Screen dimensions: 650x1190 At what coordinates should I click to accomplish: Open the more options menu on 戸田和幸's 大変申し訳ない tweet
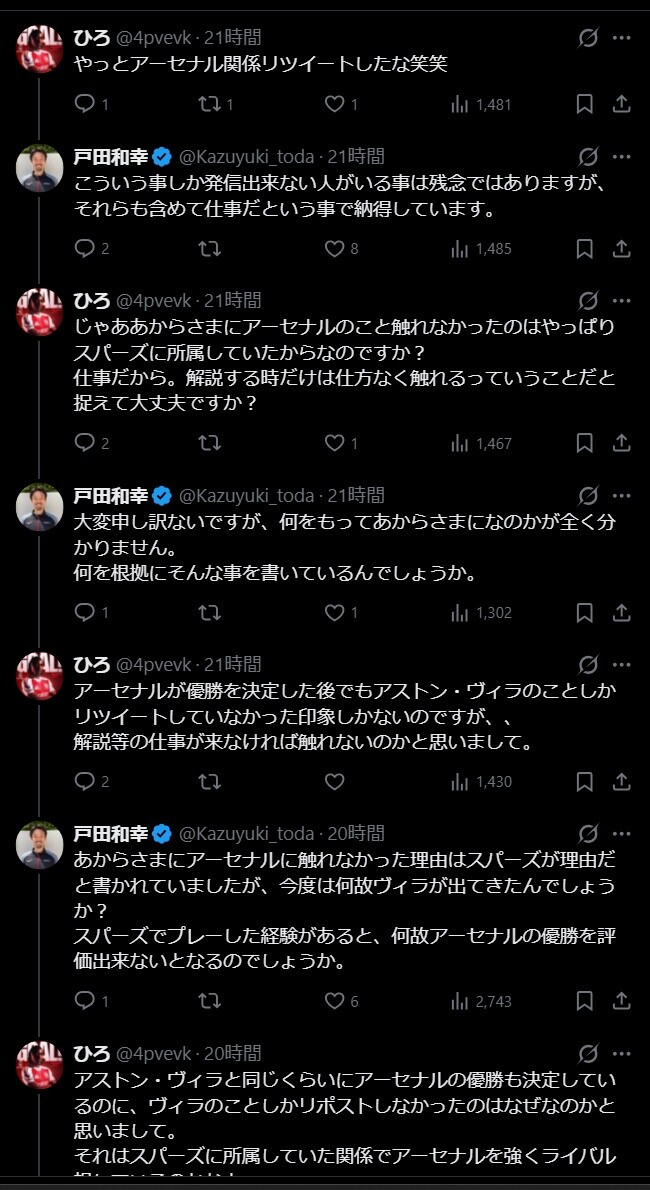point(622,496)
